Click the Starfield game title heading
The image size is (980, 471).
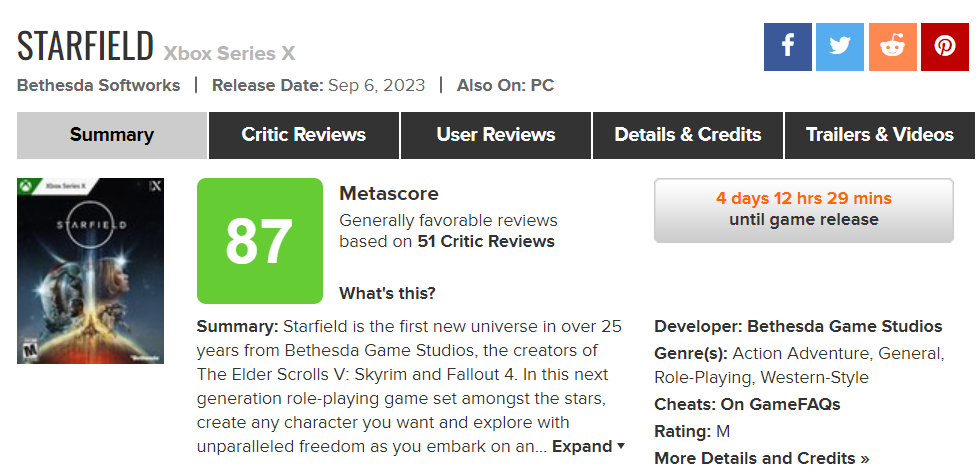[86, 46]
